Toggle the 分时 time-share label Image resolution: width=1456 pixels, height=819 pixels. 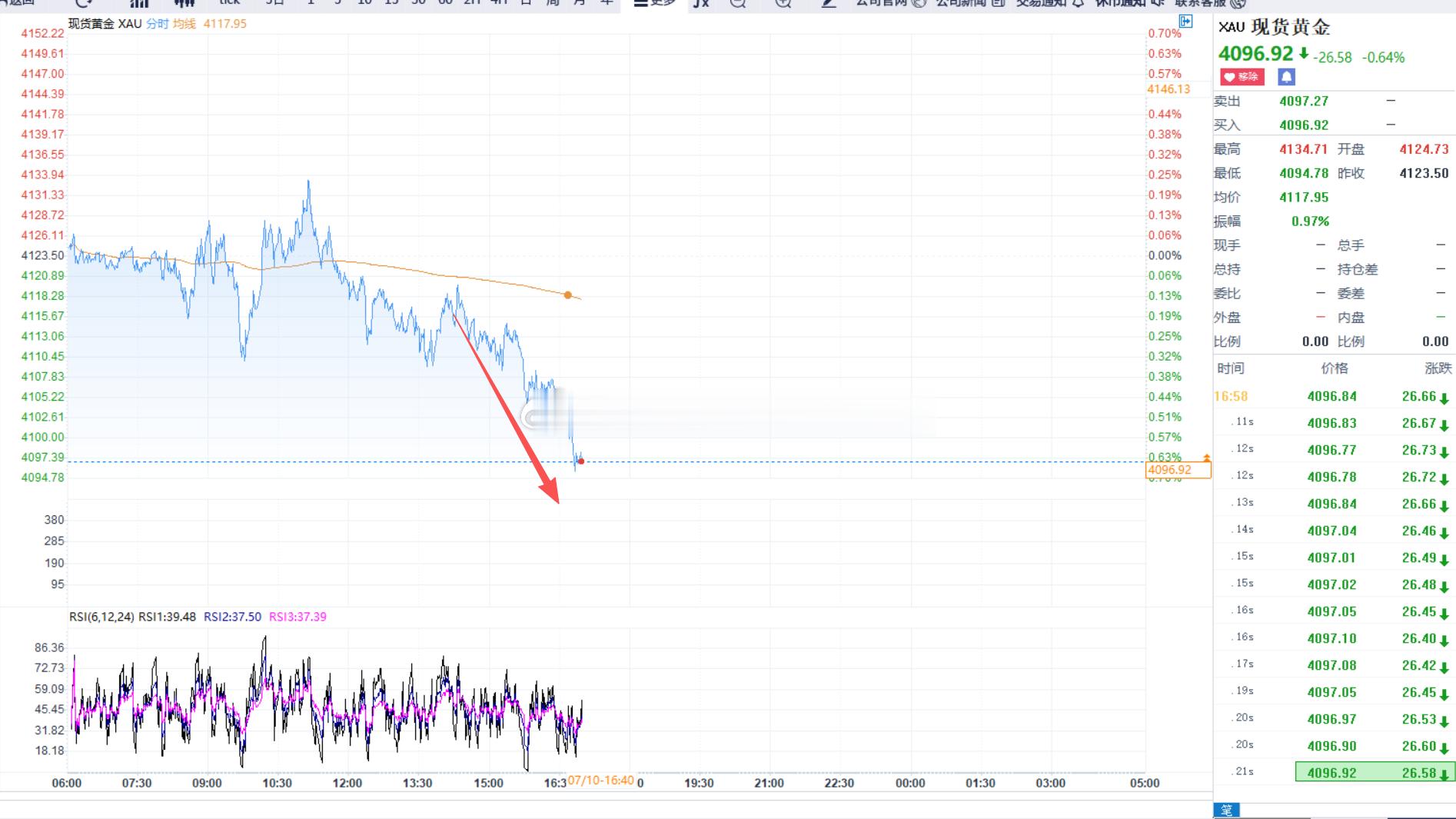[158, 24]
